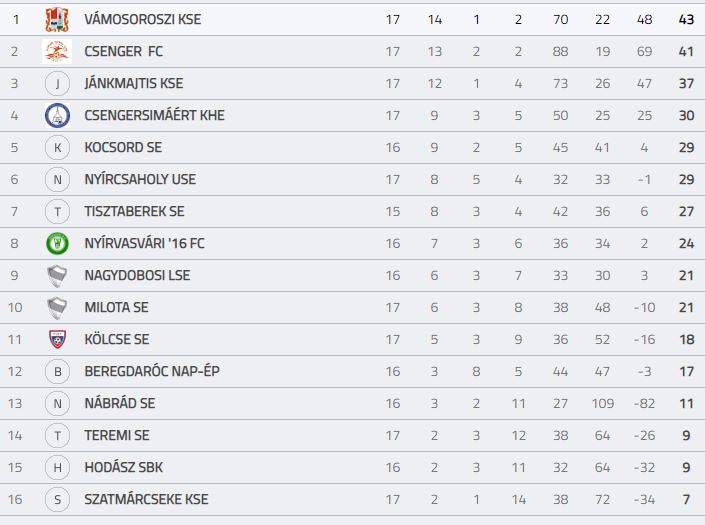705x525 pixels.
Task: Click the green Nyírvasvári '16 FC badge
Action: pyautogui.click(x=58, y=244)
